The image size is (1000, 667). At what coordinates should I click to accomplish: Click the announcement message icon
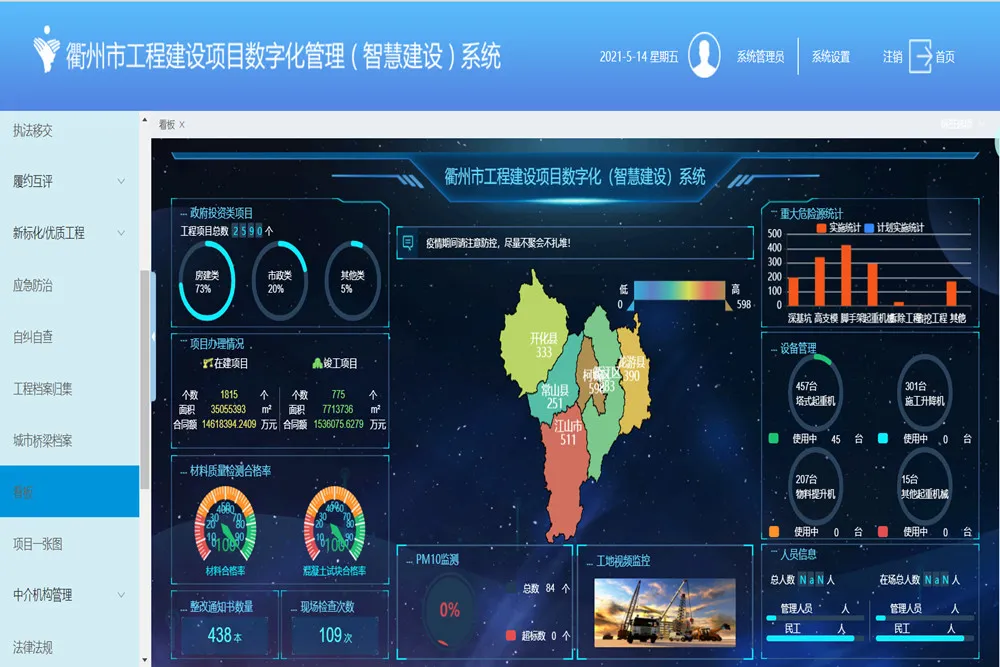(407, 242)
